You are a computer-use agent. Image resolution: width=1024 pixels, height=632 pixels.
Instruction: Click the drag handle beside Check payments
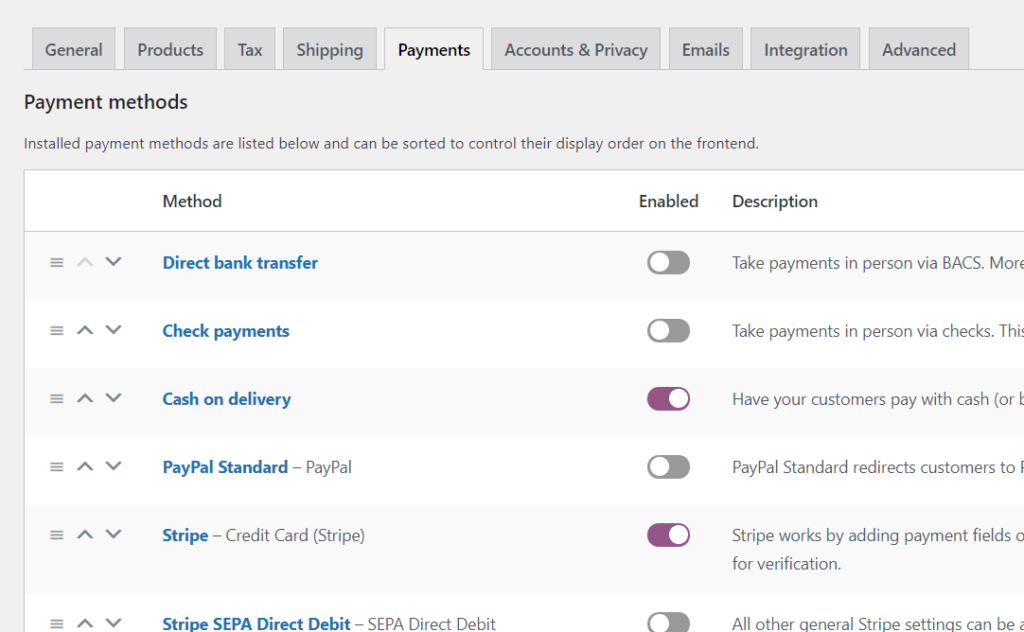(x=57, y=330)
